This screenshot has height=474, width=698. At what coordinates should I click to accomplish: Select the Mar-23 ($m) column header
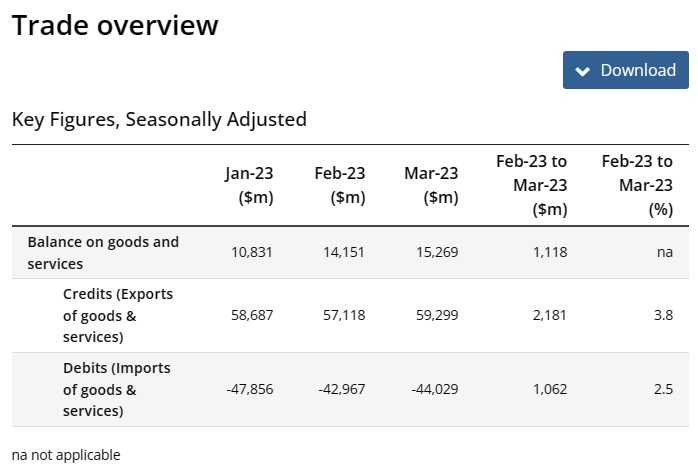point(431,185)
